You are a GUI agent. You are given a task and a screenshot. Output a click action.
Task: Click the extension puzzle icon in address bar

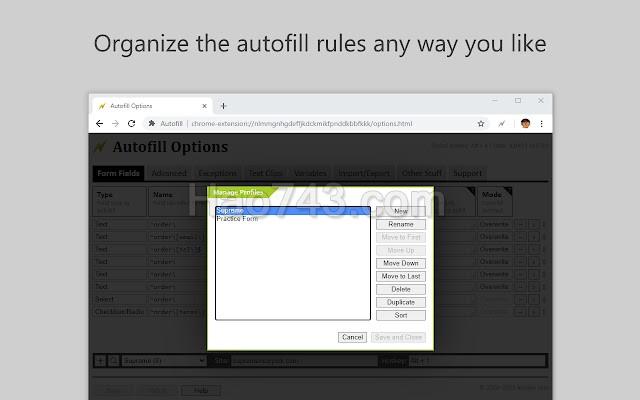coord(152,123)
